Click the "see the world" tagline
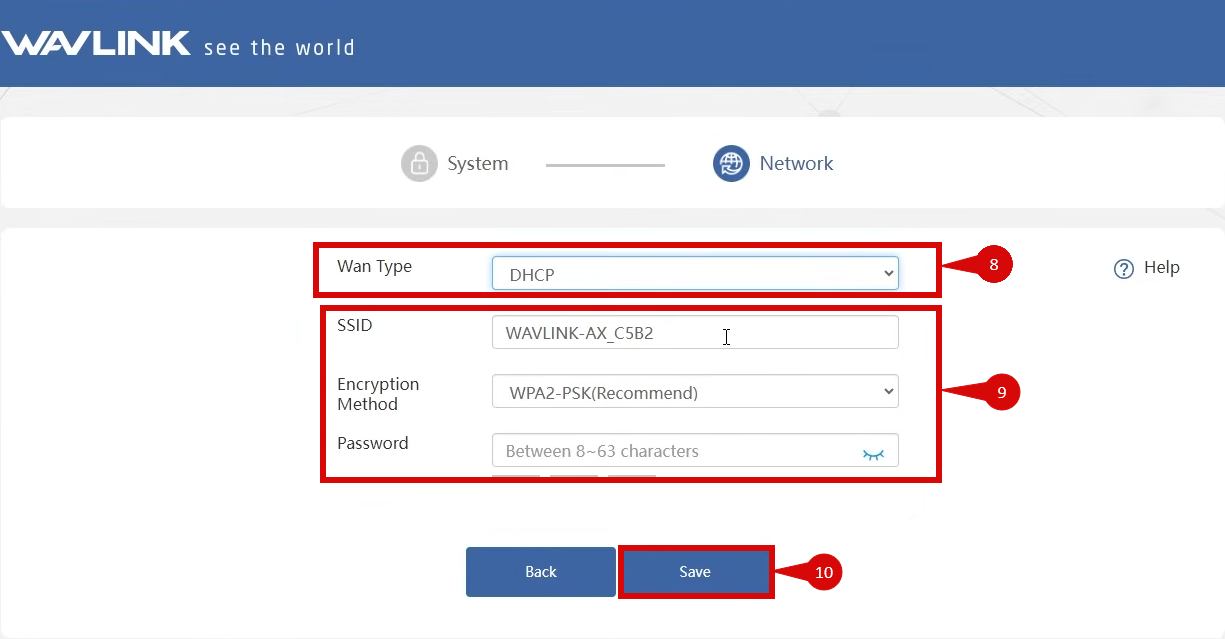Viewport: 1225px width, 639px height. point(279,47)
